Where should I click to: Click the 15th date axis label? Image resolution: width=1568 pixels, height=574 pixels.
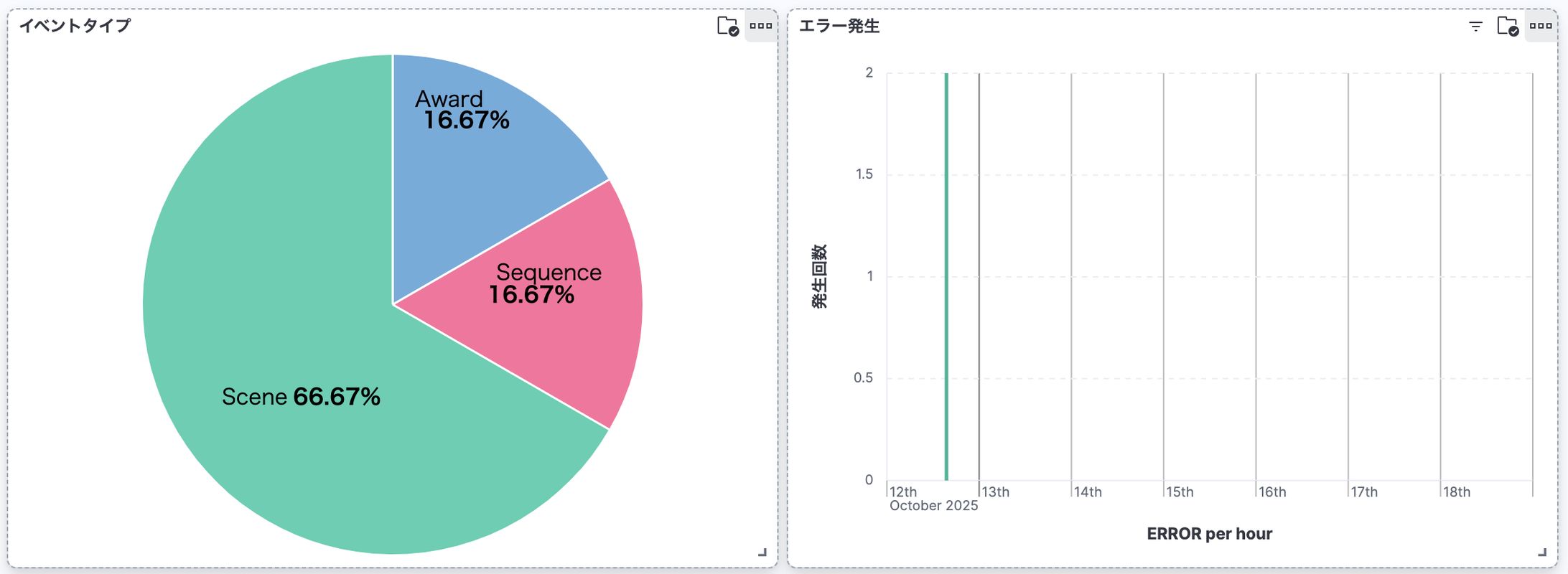1180,492
